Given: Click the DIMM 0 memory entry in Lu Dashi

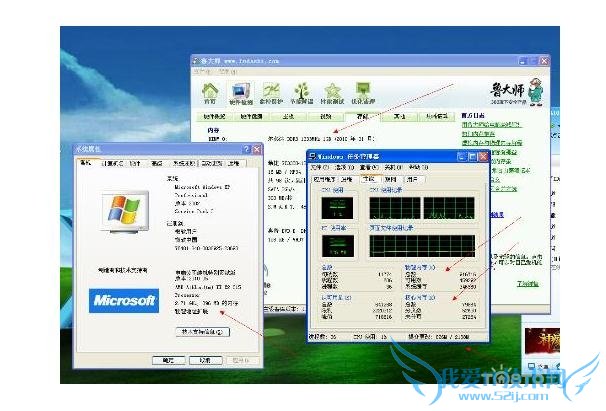Looking at the screenshot, I should 218,138.
